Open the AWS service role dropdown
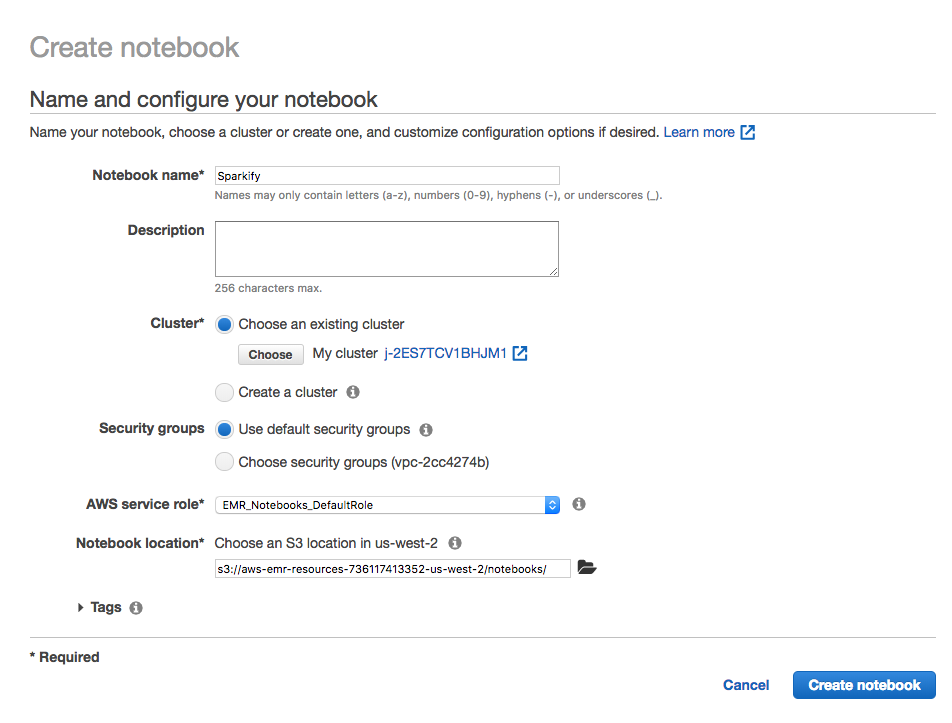 point(387,505)
